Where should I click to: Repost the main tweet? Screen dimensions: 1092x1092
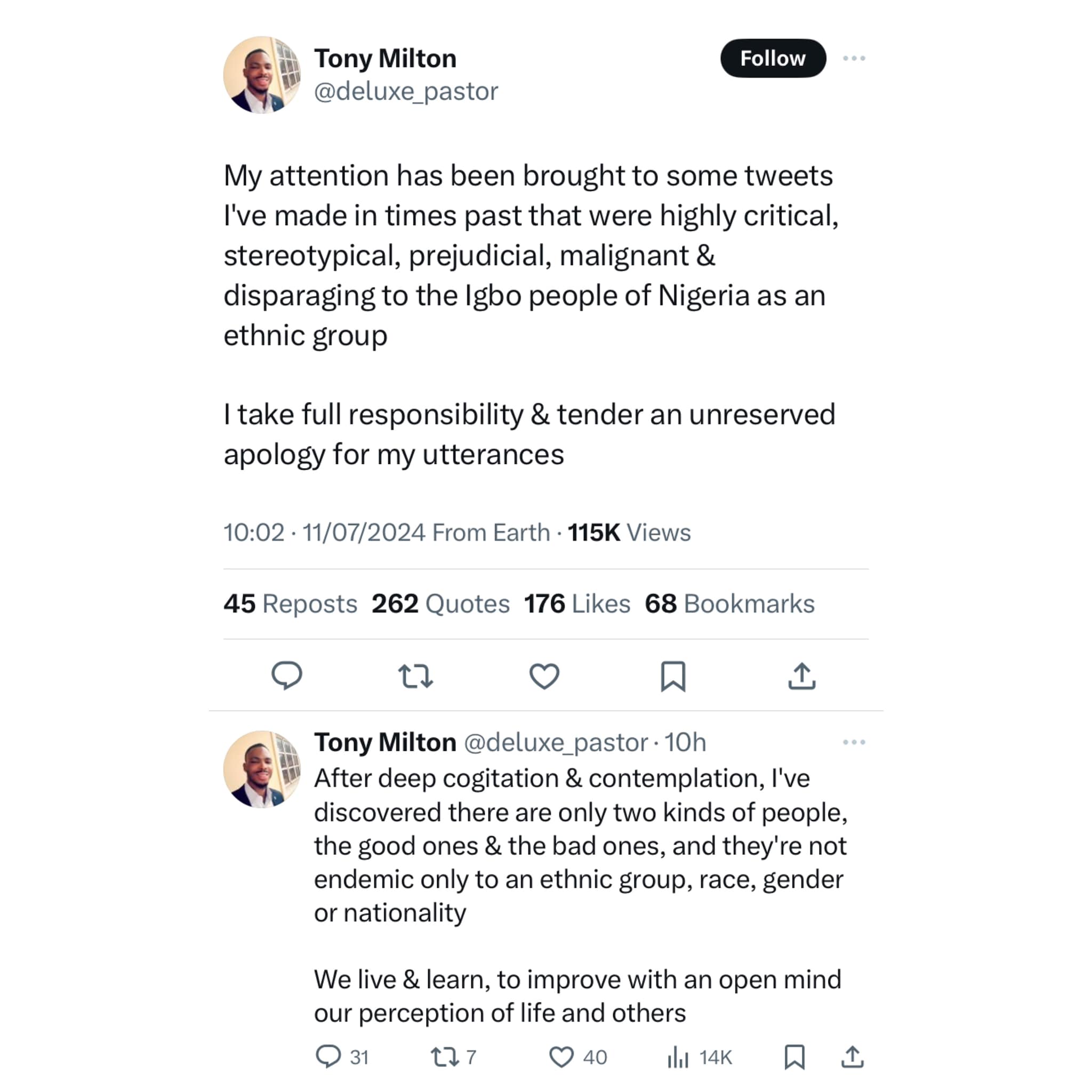pyautogui.click(x=415, y=676)
